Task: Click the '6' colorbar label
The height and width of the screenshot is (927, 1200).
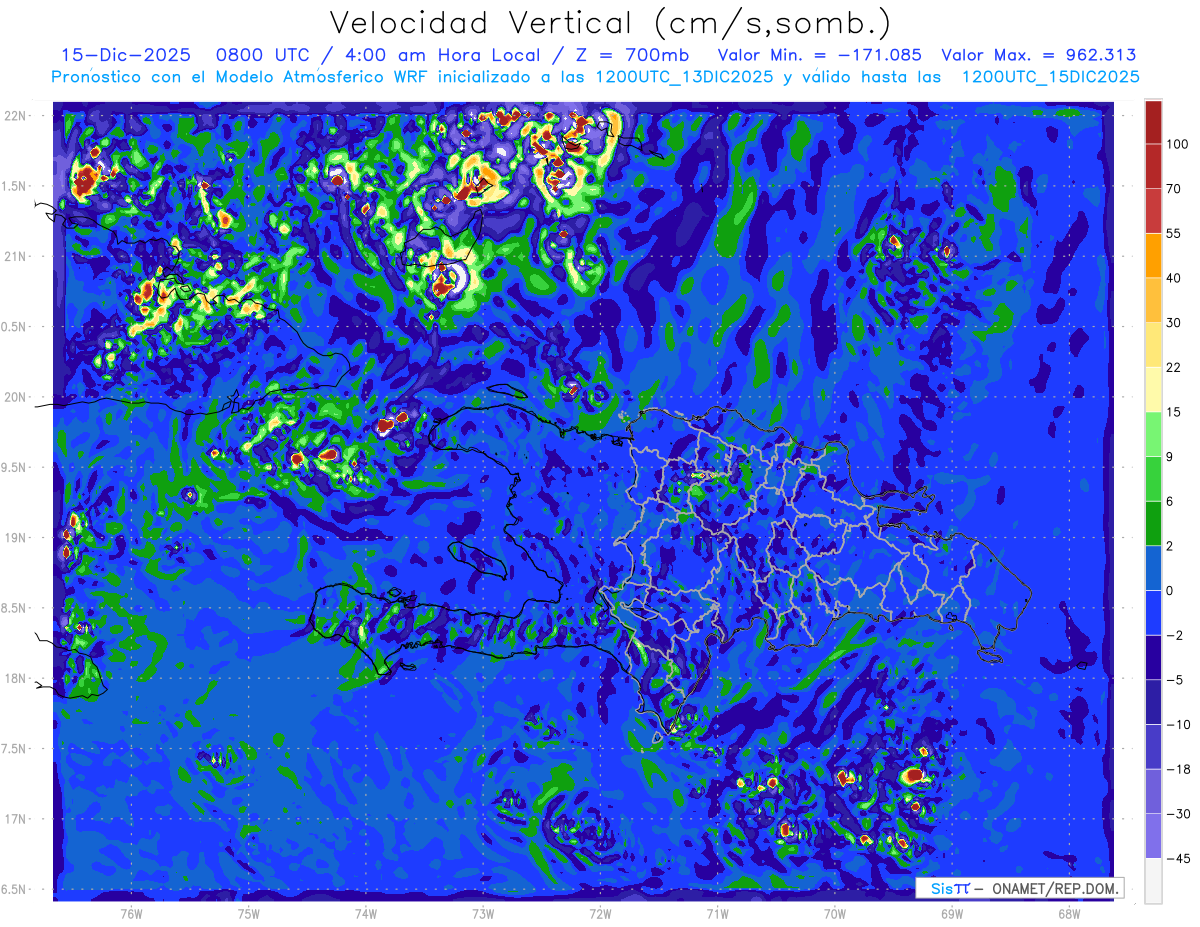Action: [1170, 501]
